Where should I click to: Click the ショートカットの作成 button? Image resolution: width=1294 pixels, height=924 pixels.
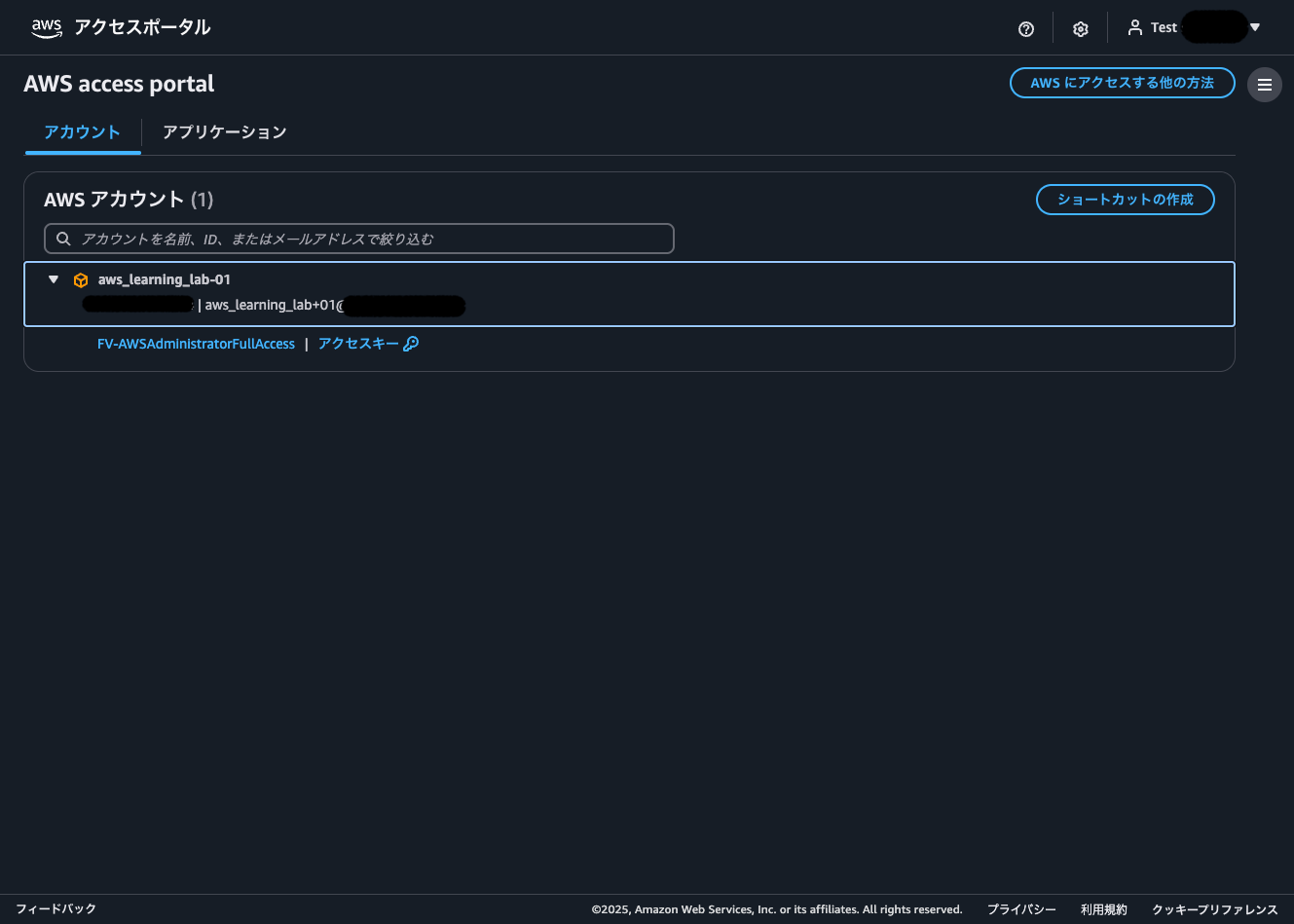(x=1125, y=200)
